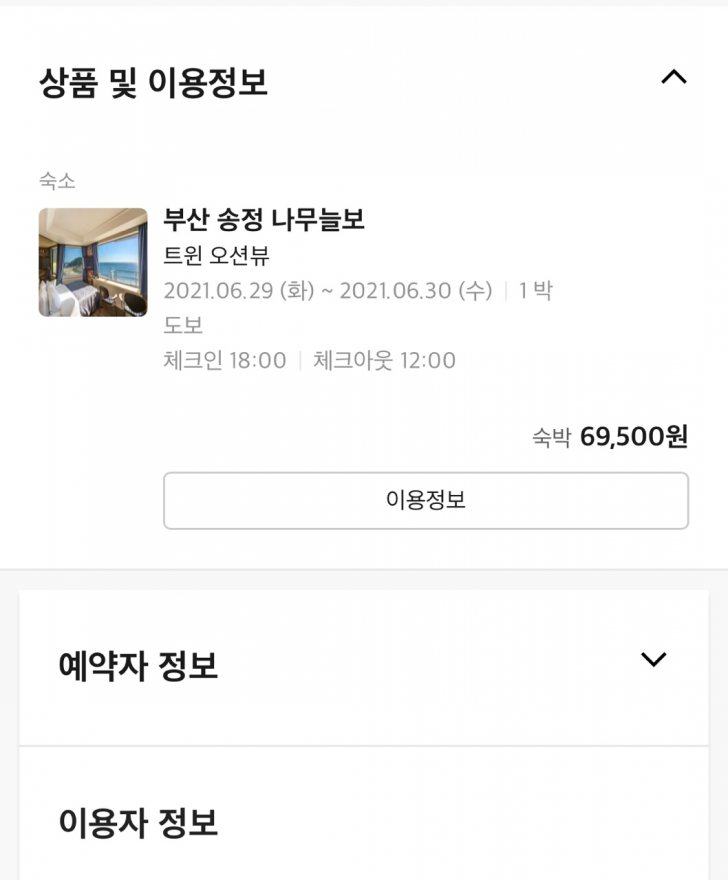The image size is (728, 880).
Task: Collapse the 상품 및 이용정보 section chevron
Action: coord(674,77)
